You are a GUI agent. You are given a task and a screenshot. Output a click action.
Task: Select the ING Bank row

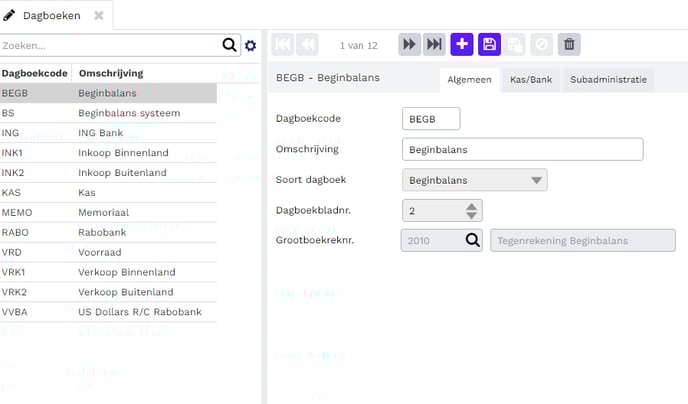108,133
